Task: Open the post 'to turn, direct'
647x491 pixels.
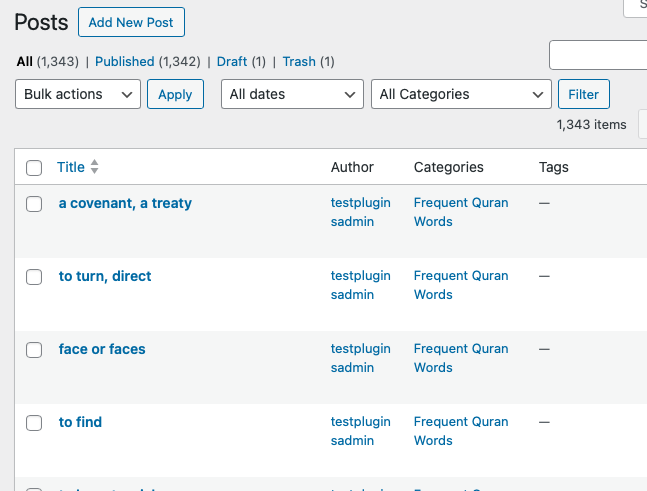Action: tap(105, 276)
